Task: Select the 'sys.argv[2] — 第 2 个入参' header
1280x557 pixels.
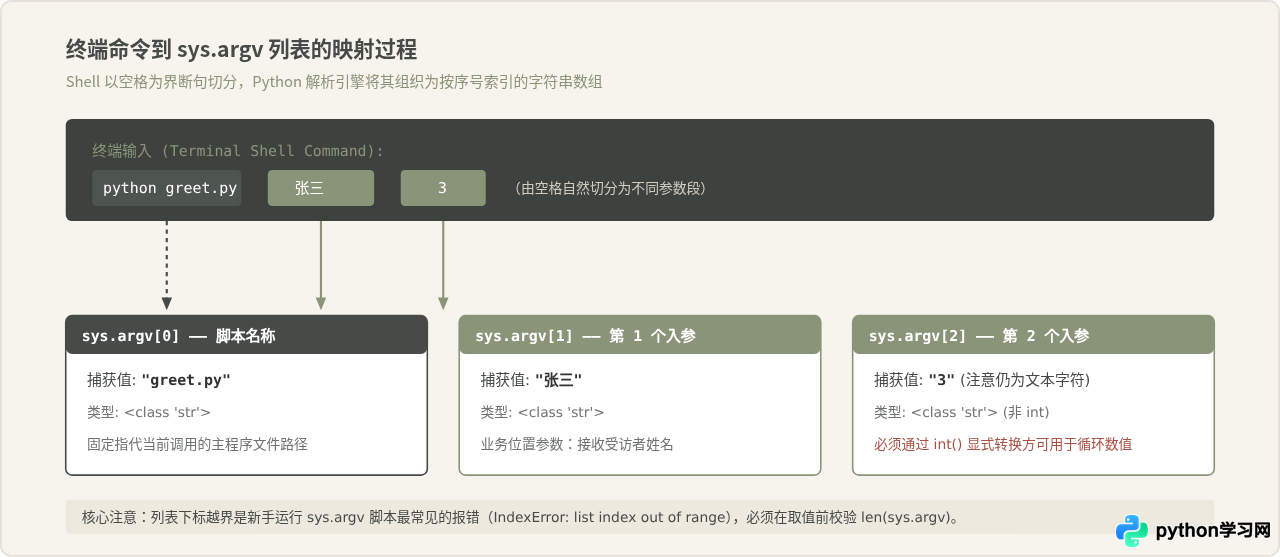Action: (1033, 335)
